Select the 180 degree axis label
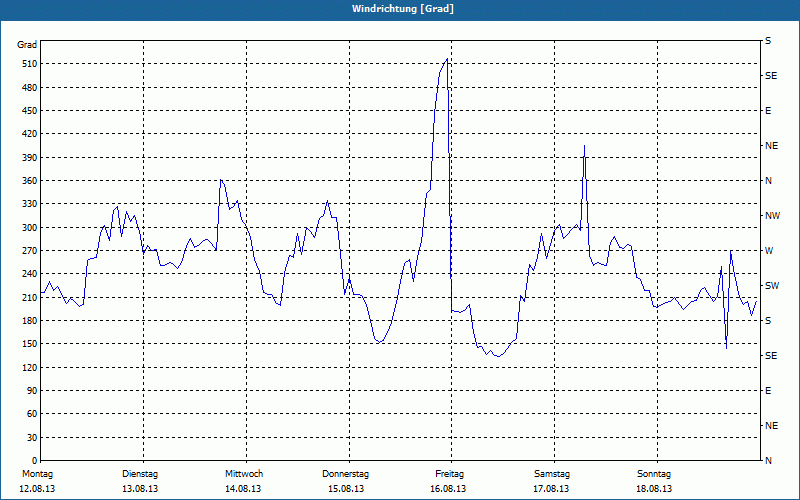800x500 pixels. point(30,321)
